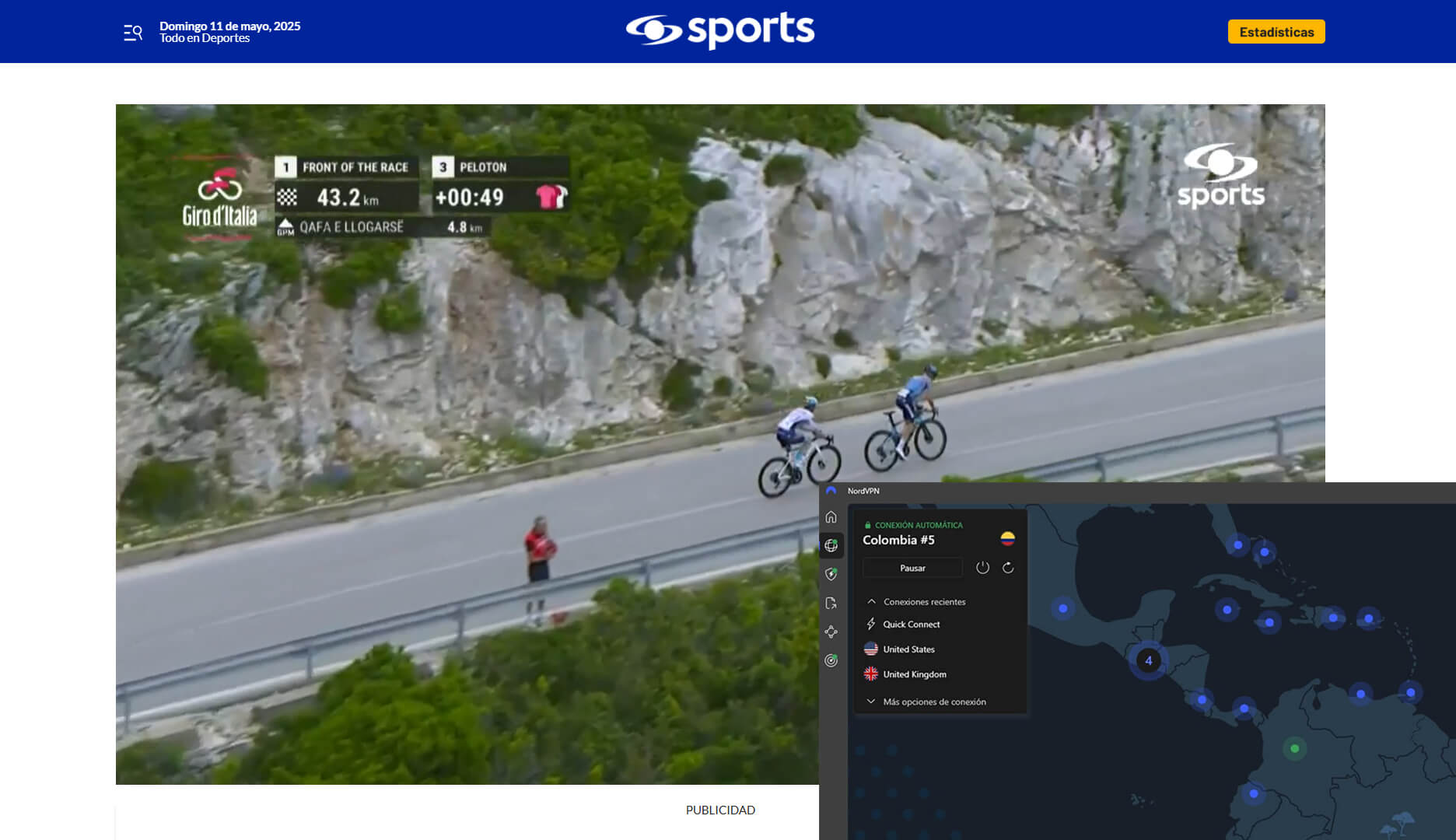
Task: Click the United Kingdom flag icon
Action: 871,674
